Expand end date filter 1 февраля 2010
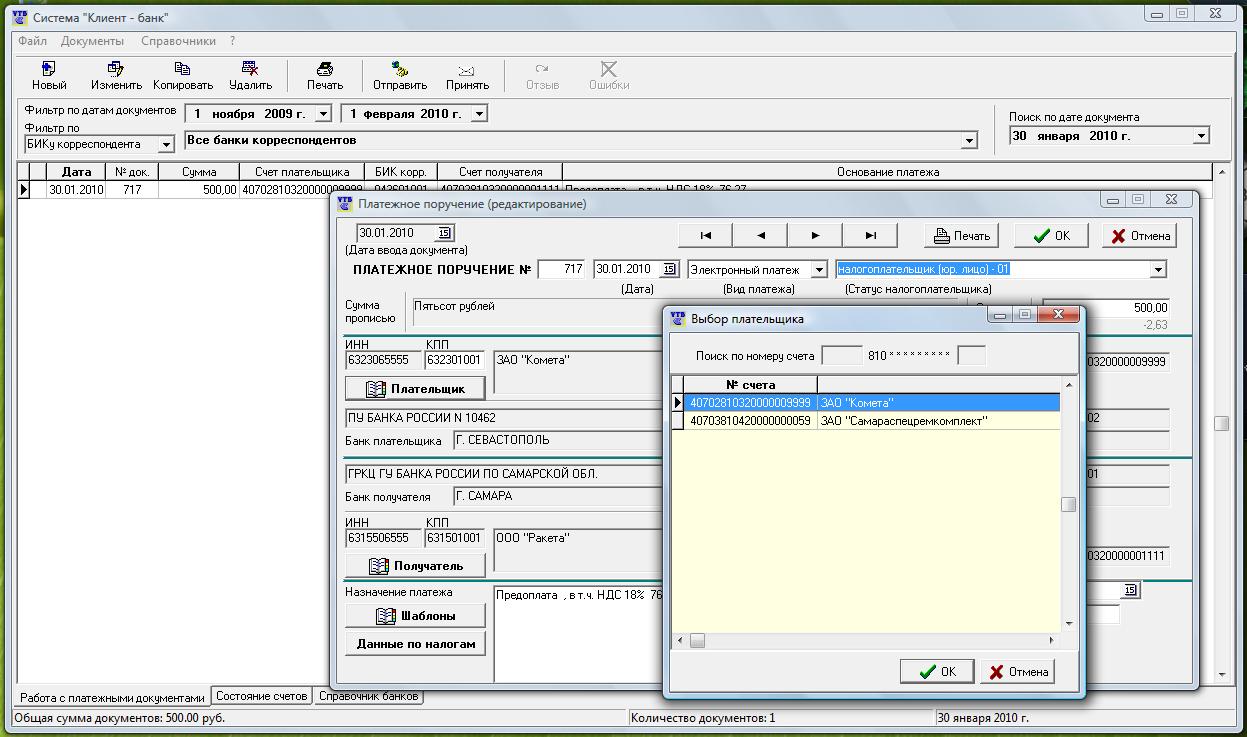The image size is (1247, 737). [x=479, y=114]
